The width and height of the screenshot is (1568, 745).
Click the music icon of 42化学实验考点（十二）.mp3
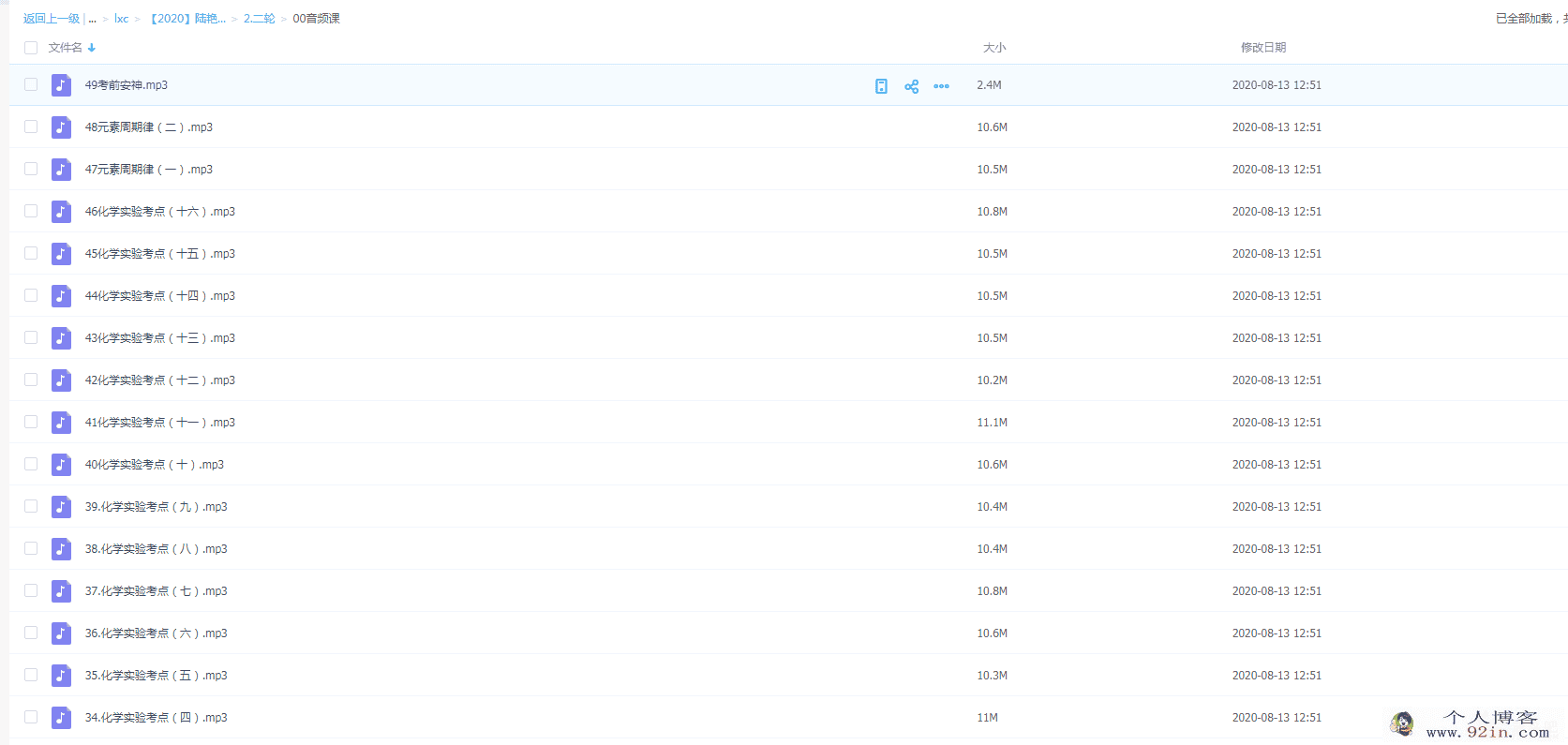point(61,380)
